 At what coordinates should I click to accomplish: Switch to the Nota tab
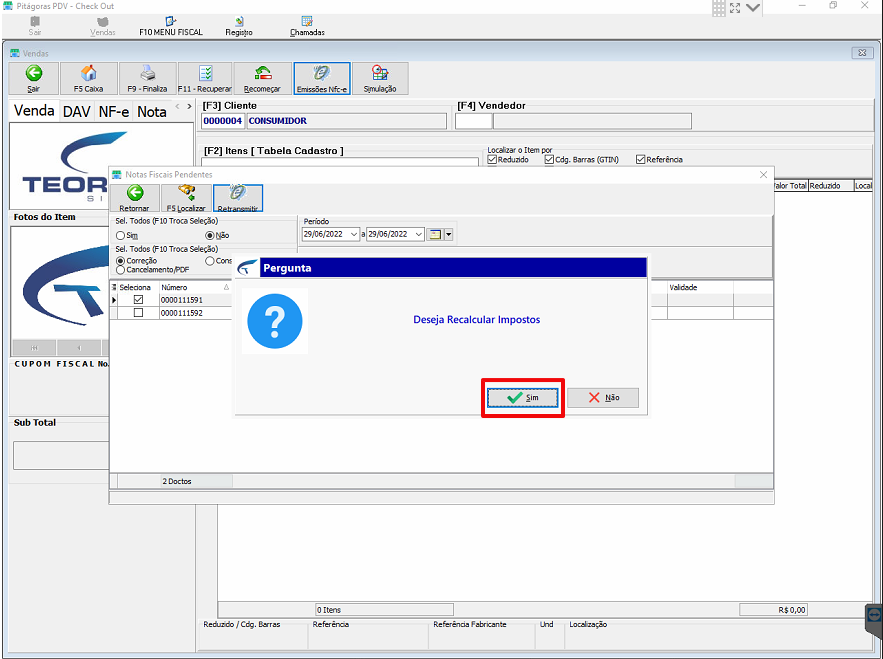click(x=152, y=112)
